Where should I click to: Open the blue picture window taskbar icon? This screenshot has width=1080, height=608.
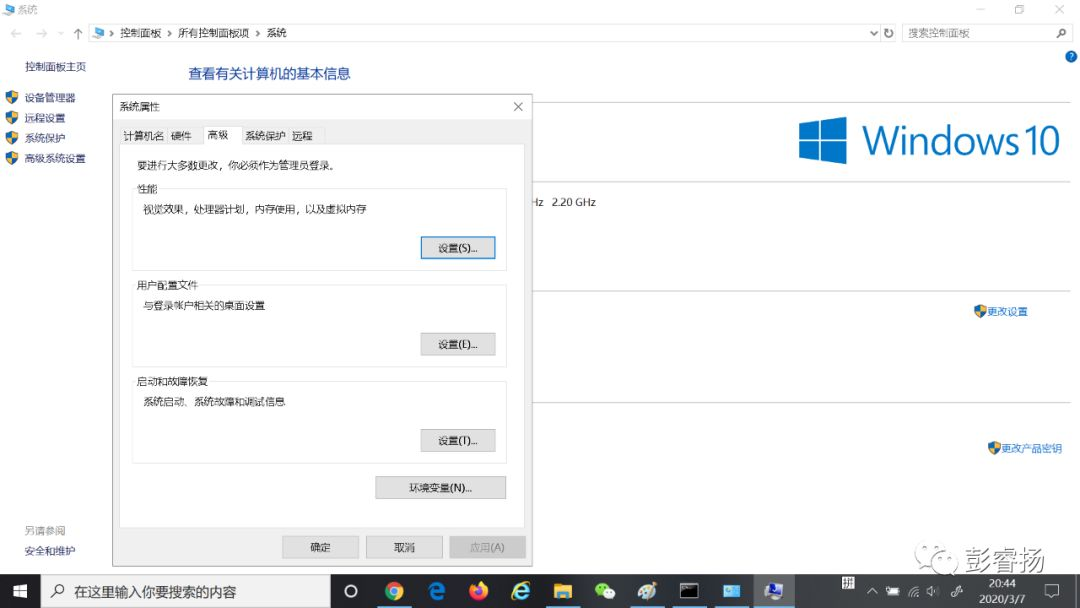click(731, 591)
